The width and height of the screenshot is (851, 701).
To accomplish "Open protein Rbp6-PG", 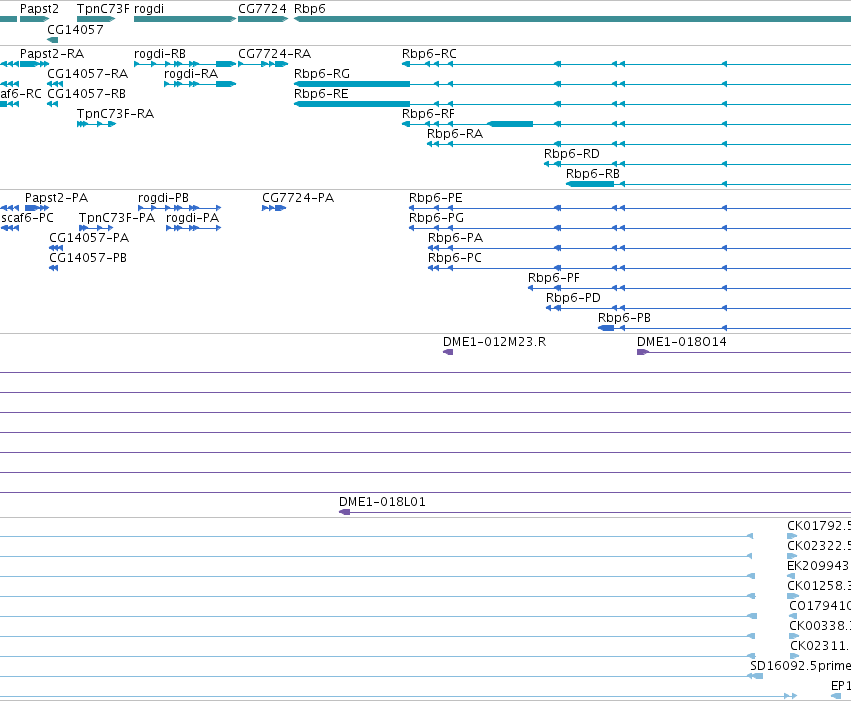I will coord(436,218).
